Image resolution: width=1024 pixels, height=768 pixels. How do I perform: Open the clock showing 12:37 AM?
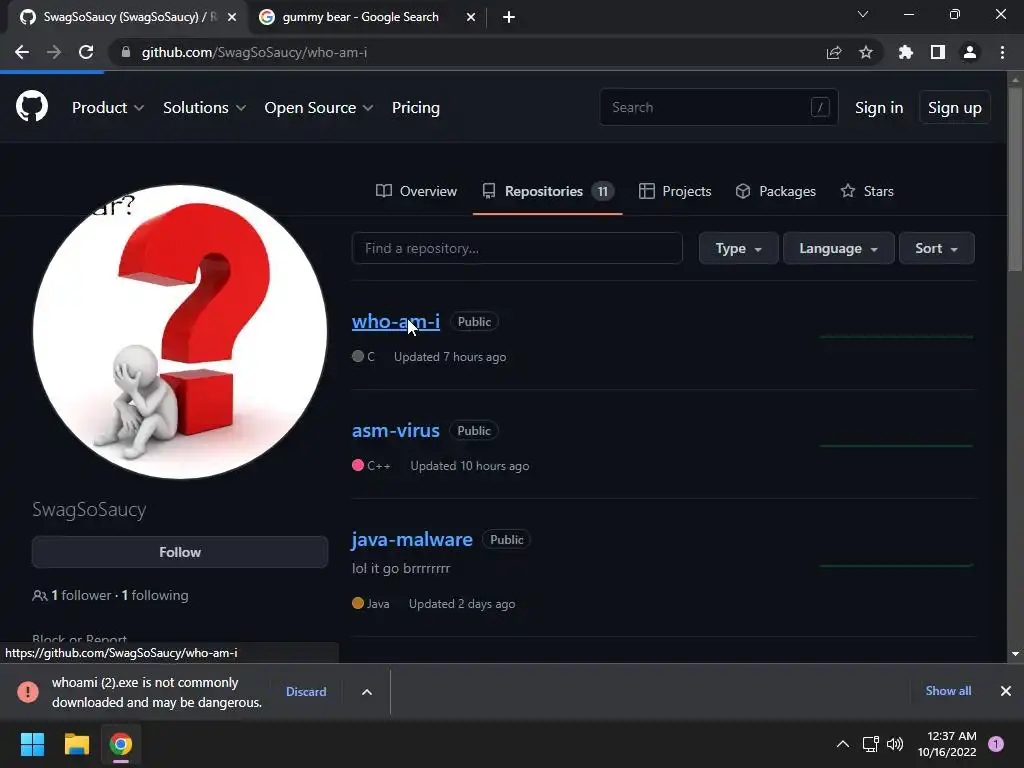pos(947,744)
